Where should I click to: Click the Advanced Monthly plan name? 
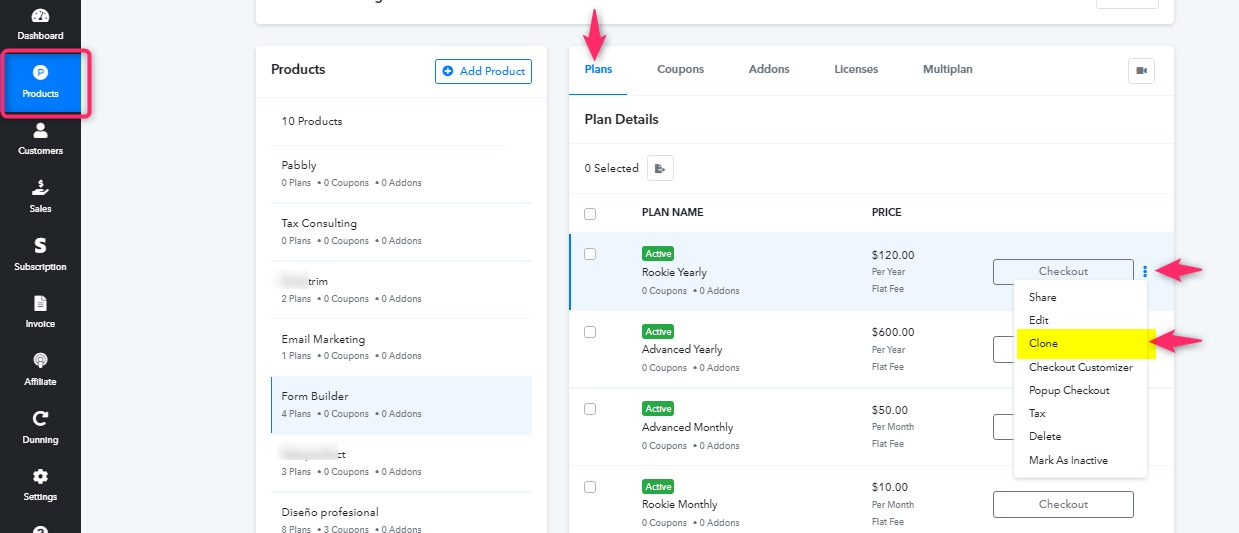pos(687,427)
